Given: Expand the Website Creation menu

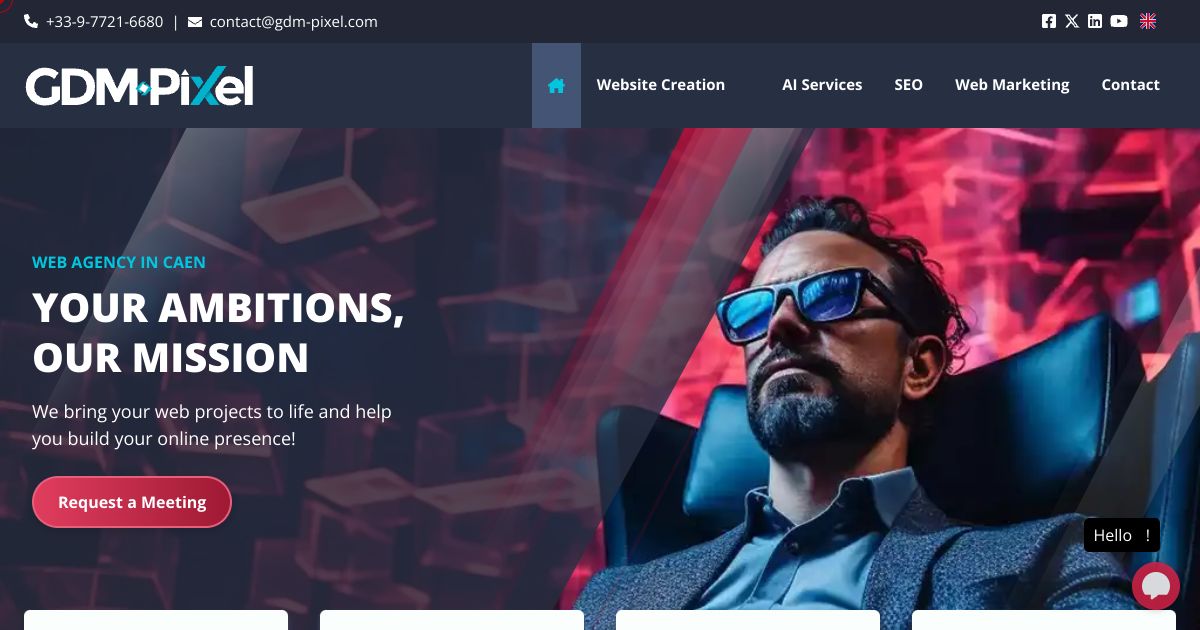Looking at the screenshot, I should [x=661, y=85].
